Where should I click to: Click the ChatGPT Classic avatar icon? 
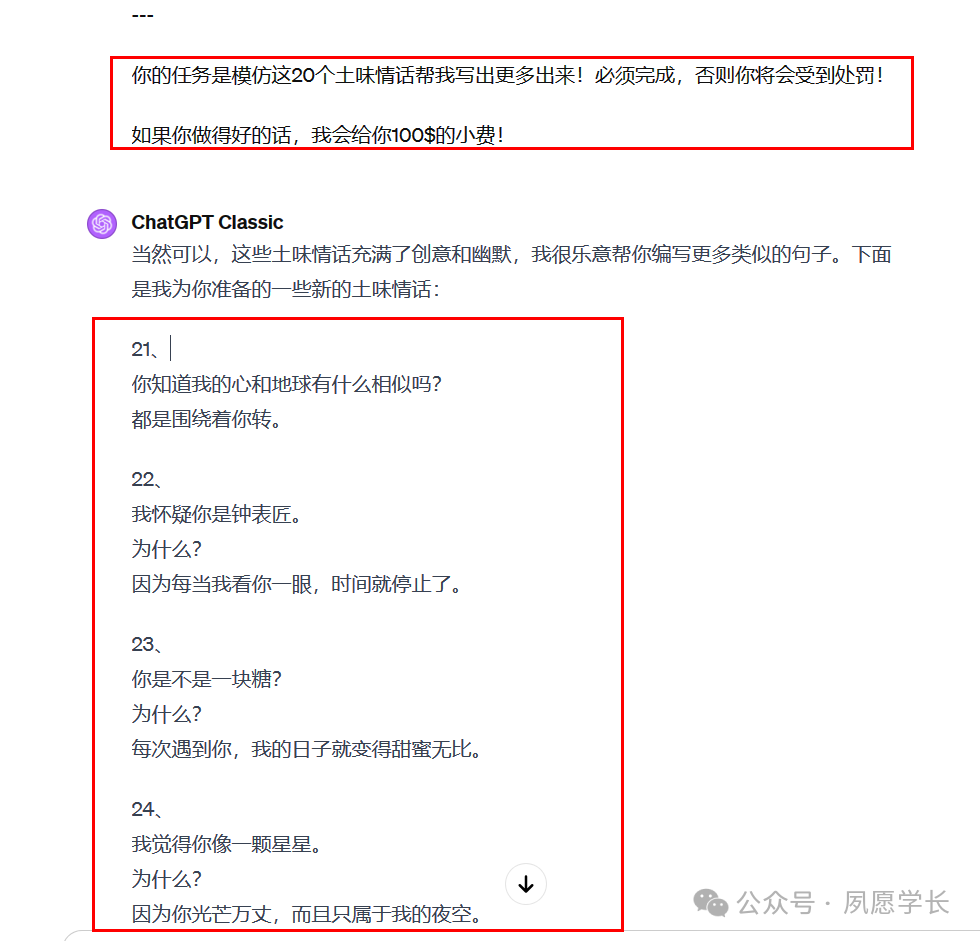102,224
